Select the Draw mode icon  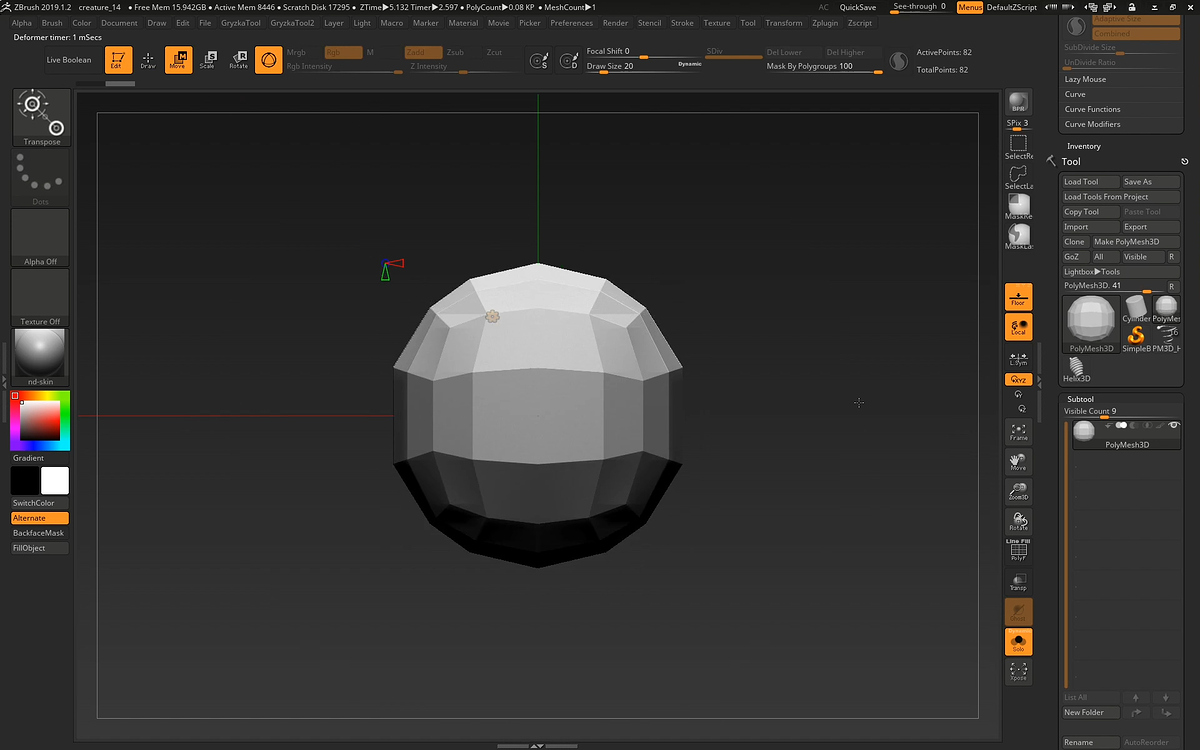click(148, 60)
